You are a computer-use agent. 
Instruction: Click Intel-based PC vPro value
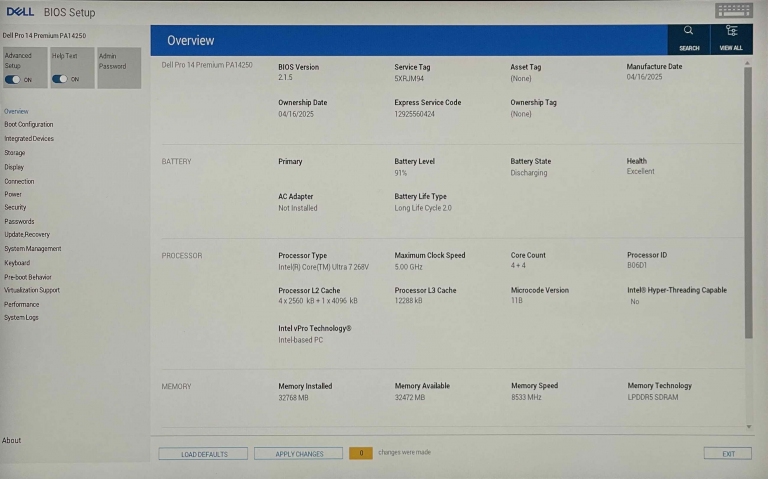click(x=301, y=340)
